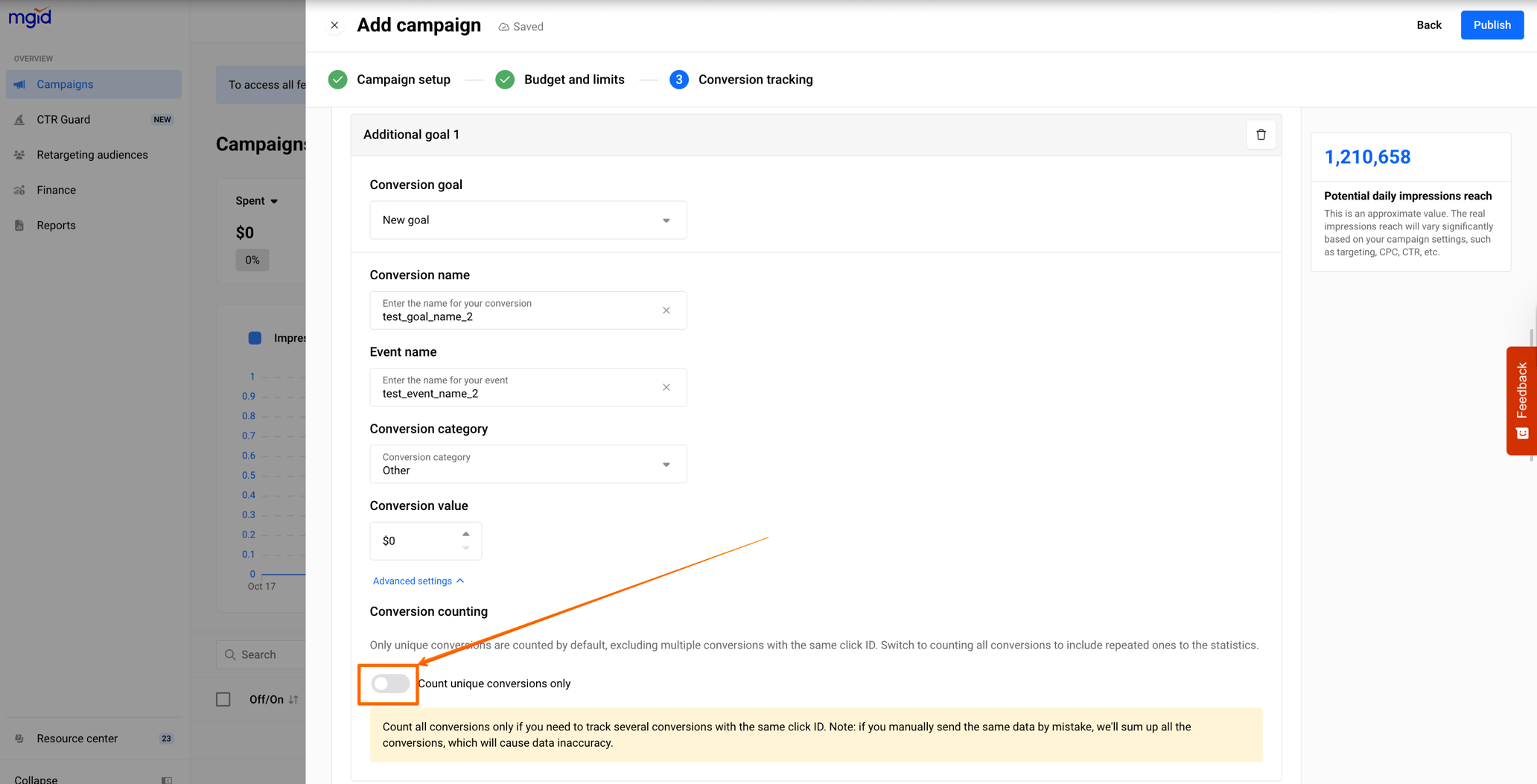Image resolution: width=1537 pixels, height=784 pixels.
Task: Publish the campaign
Action: pyautogui.click(x=1492, y=25)
